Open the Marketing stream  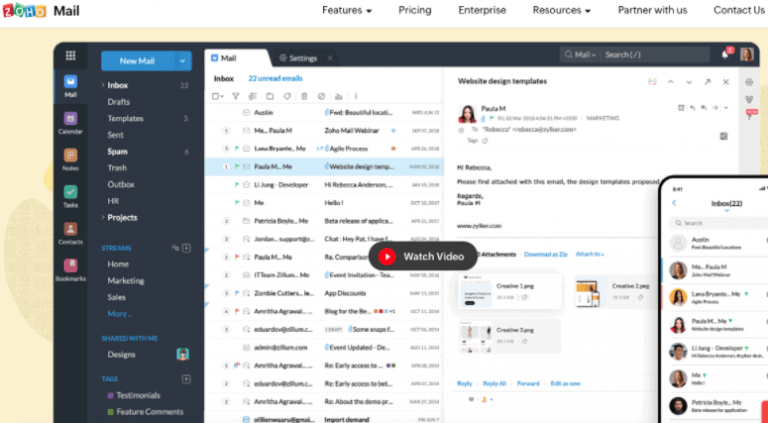coord(126,281)
